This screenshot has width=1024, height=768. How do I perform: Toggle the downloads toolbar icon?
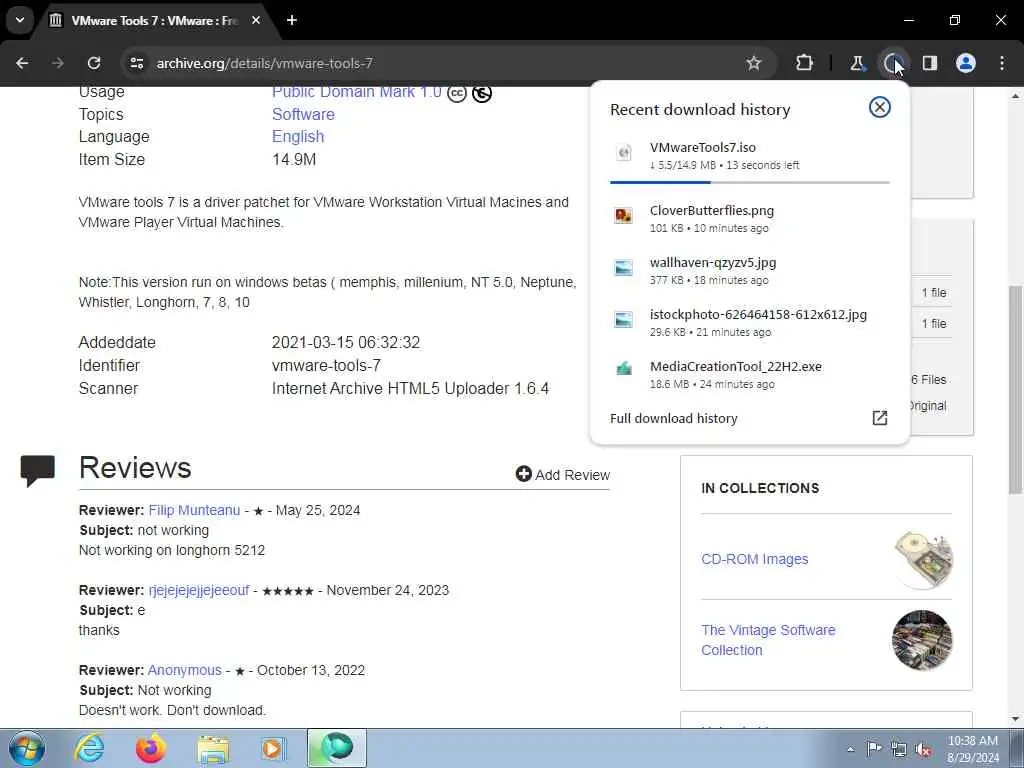tap(893, 63)
